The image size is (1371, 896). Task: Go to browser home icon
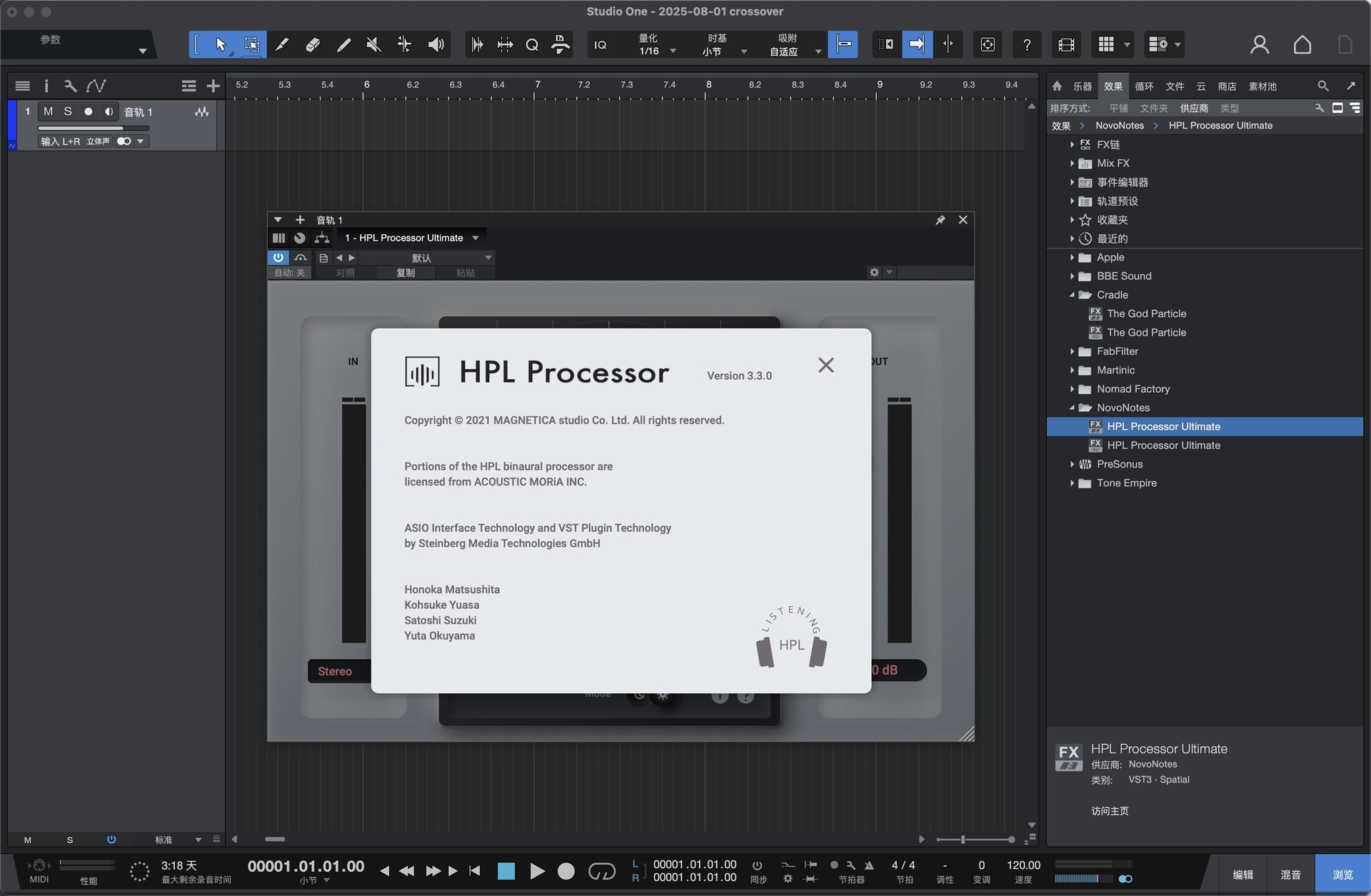[x=1057, y=86]
